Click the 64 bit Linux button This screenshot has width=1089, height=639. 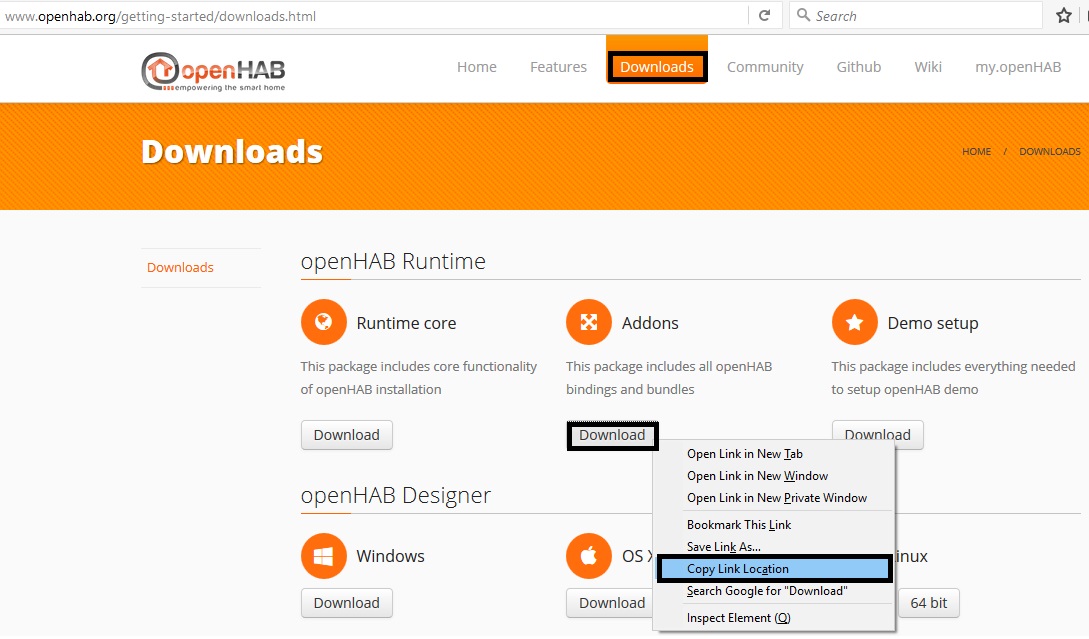point(929,603)
